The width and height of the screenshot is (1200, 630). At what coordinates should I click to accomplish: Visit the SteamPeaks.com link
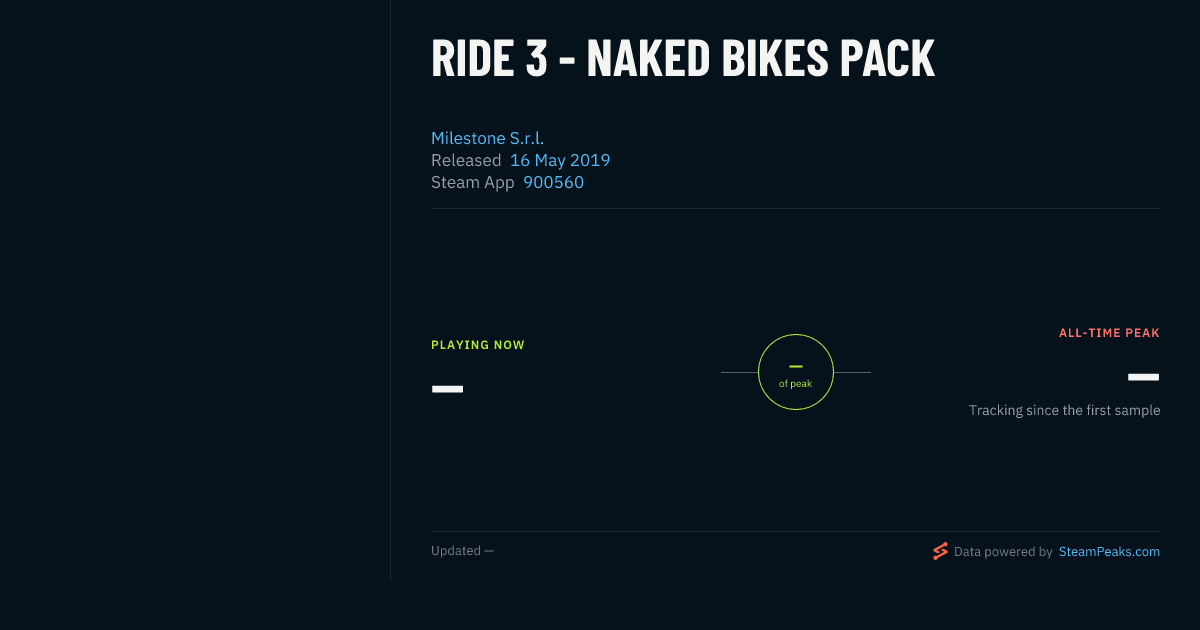[x=1109, y=551]
